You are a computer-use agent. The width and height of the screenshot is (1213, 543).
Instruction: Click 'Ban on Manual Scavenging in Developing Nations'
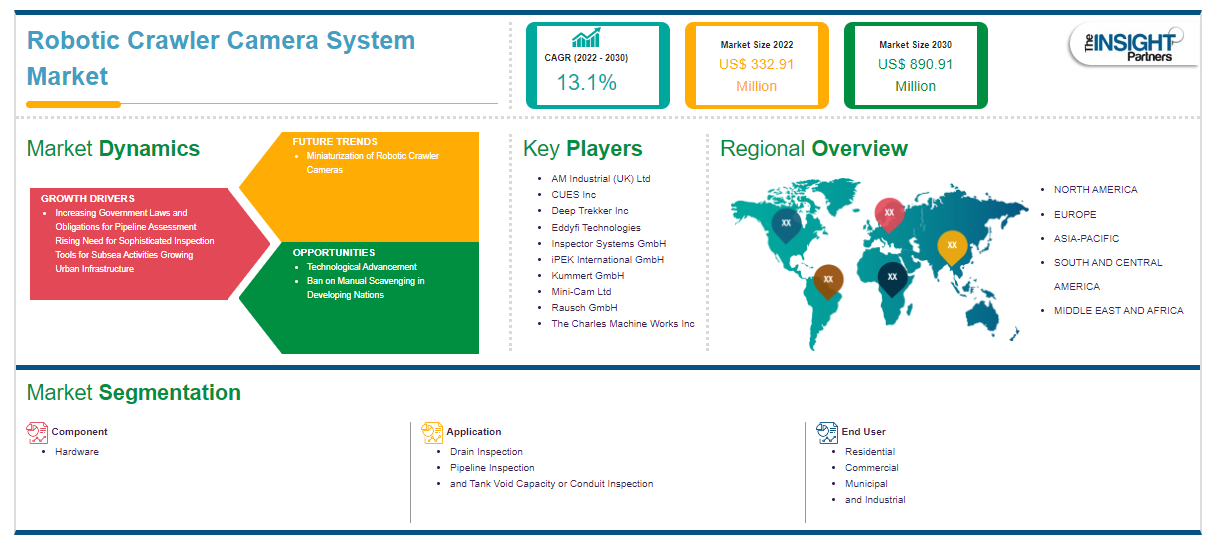click(x=366, y=288)
